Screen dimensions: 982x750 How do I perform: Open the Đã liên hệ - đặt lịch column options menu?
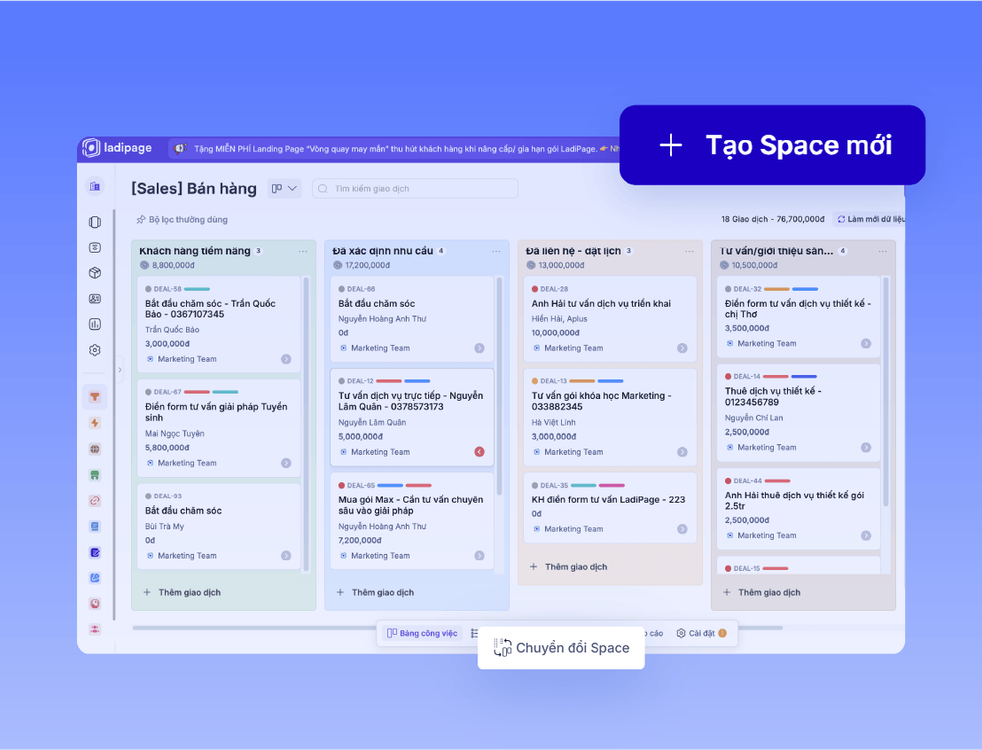pyautogui.click(x=690, y=251)
